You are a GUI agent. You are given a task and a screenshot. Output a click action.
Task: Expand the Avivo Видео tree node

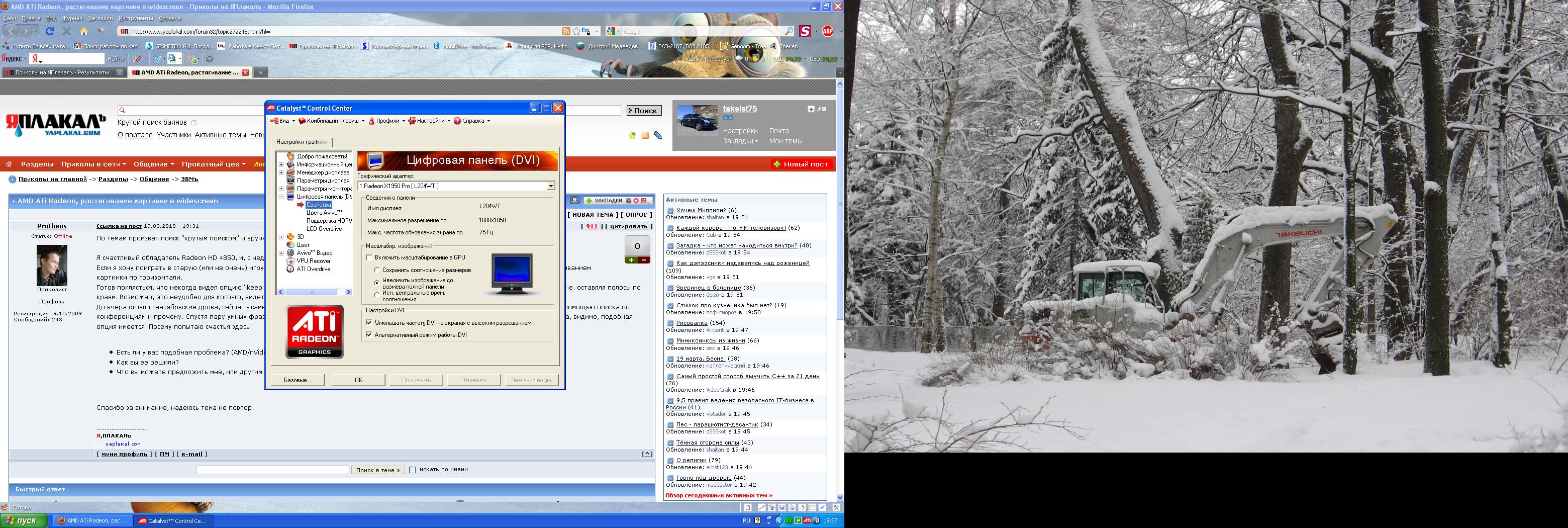pos(281,253)
